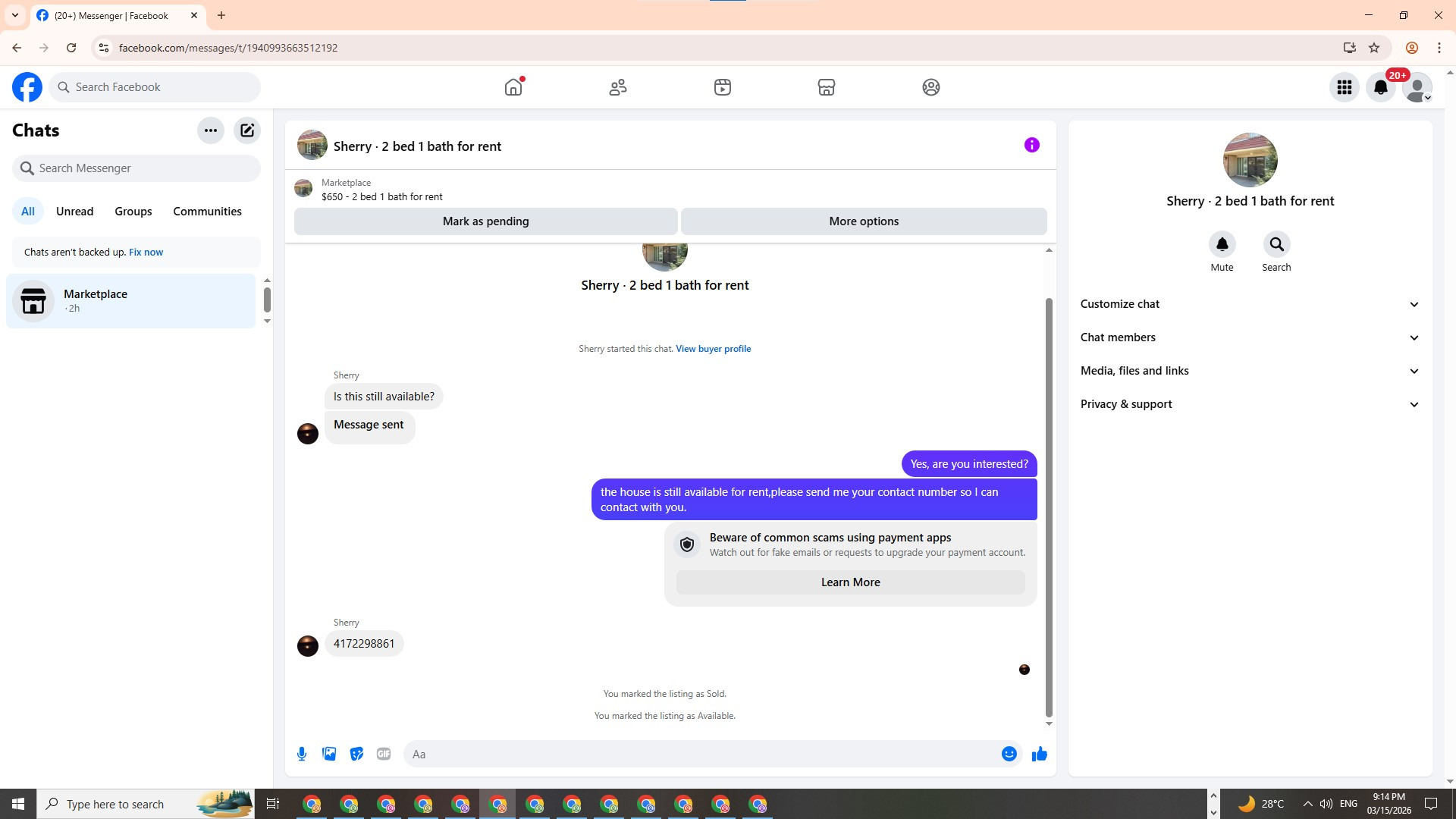The height and width of the screenshot is (819, 1456).
Task: Record a voice clip with microphone icon
Action: point(302,754)
